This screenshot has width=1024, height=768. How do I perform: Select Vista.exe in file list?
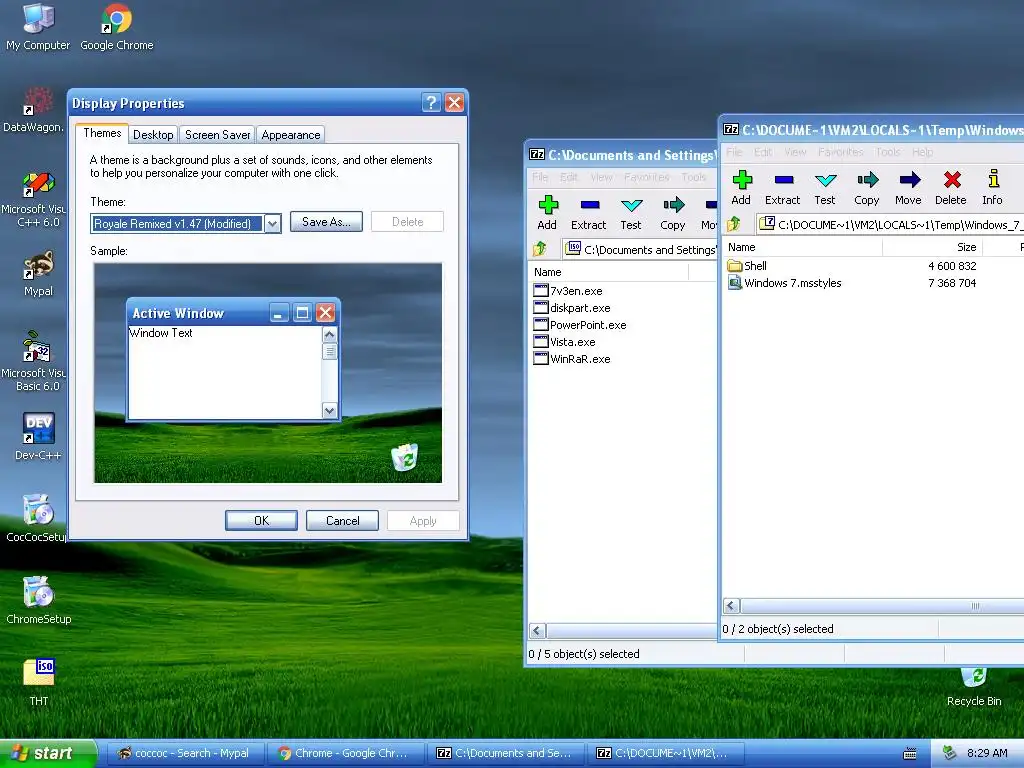click(x=564, y=342)
